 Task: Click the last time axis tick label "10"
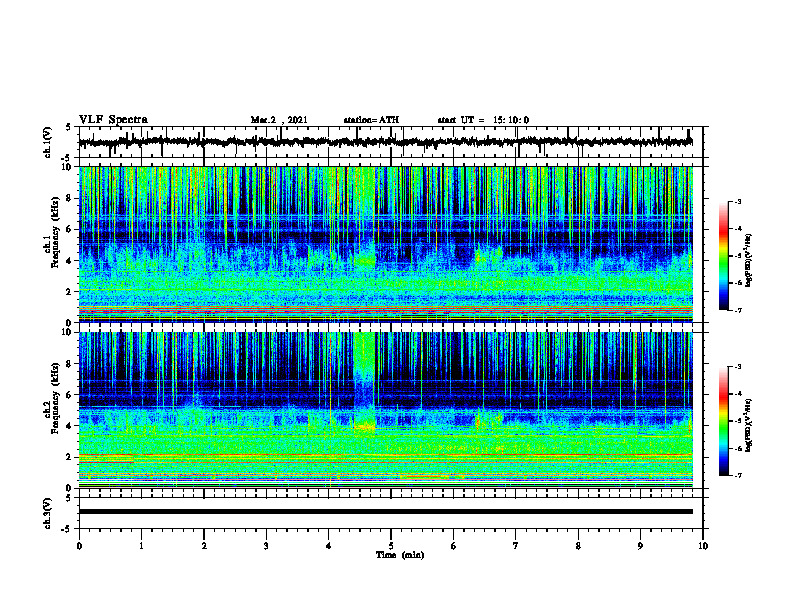pyautogui.click(x=703, y=546)
